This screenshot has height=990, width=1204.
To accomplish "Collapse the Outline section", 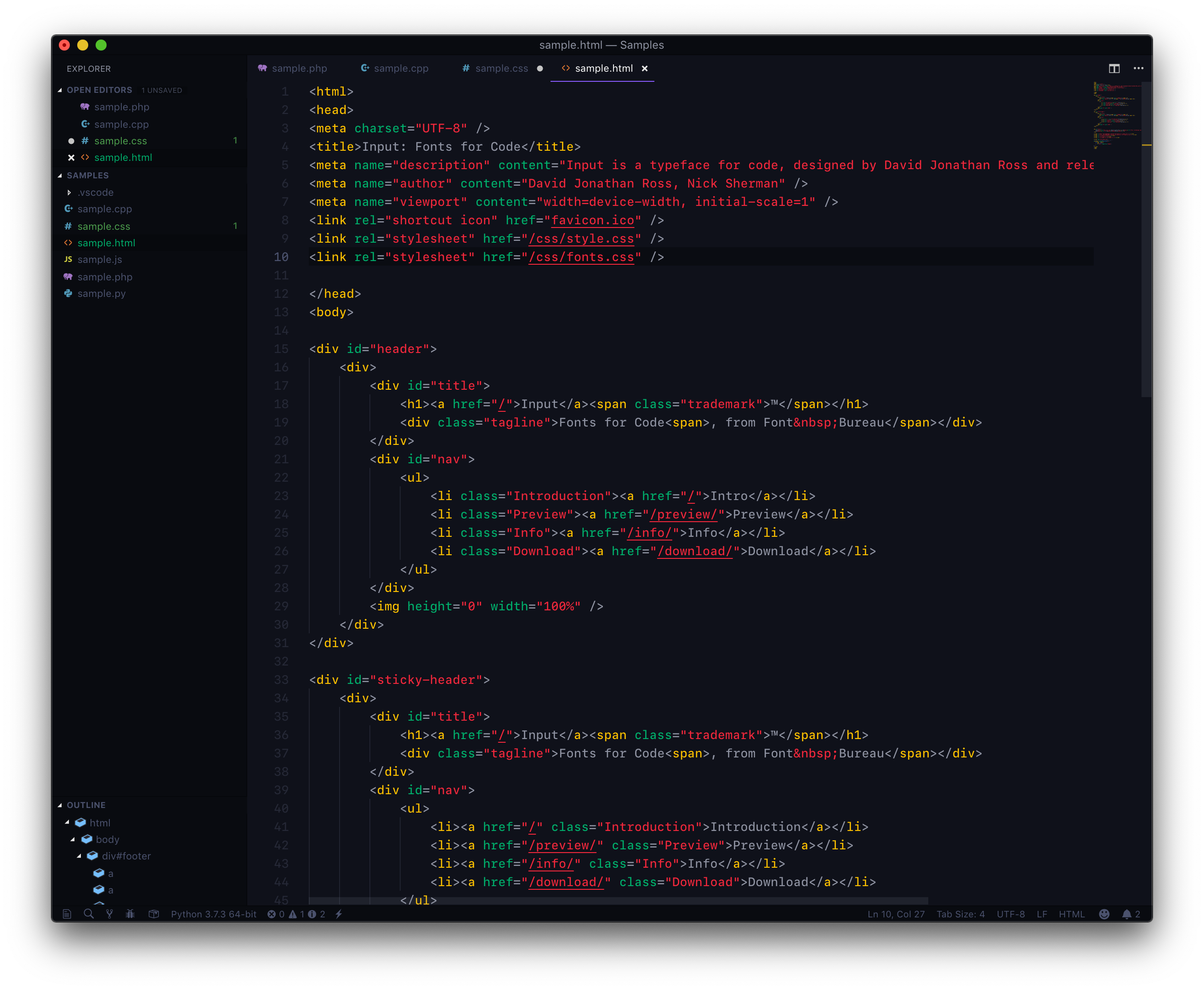I will point(60,805).
